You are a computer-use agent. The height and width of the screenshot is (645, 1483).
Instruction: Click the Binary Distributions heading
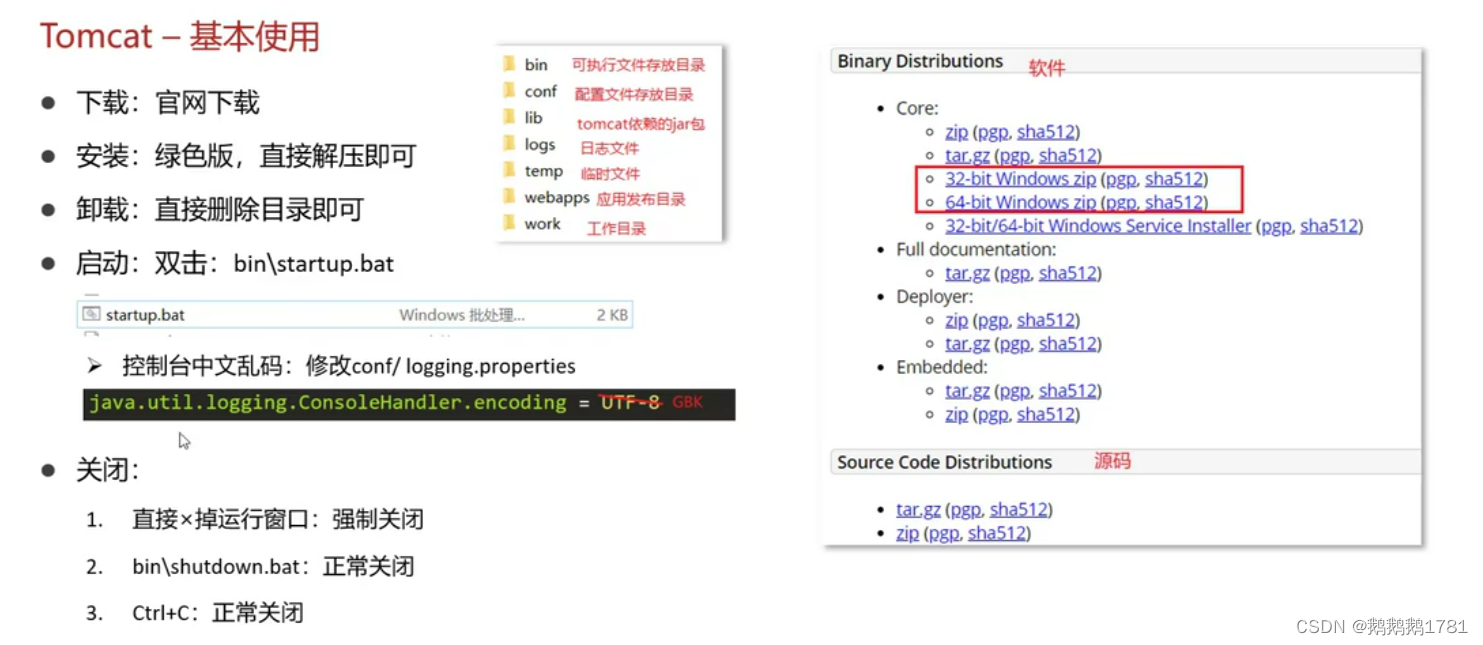[x=920, y=61]
